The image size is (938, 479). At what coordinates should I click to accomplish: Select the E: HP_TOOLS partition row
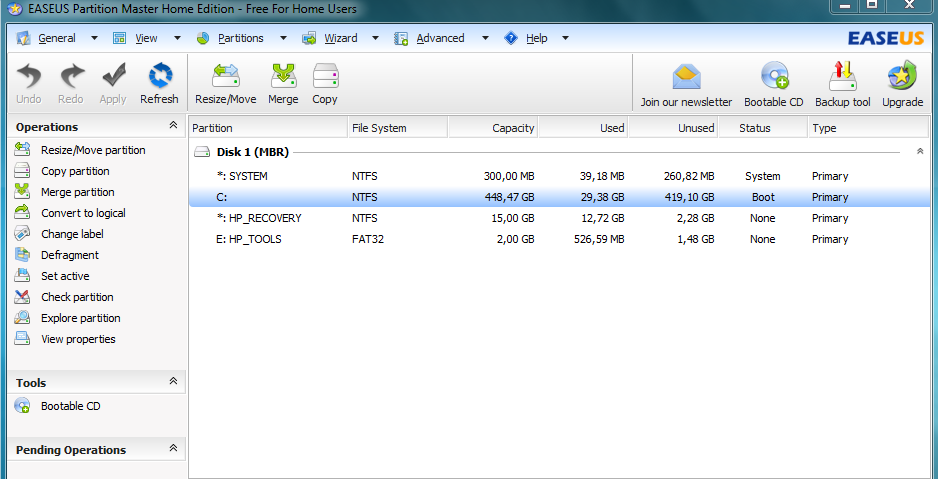click(559, 239)
